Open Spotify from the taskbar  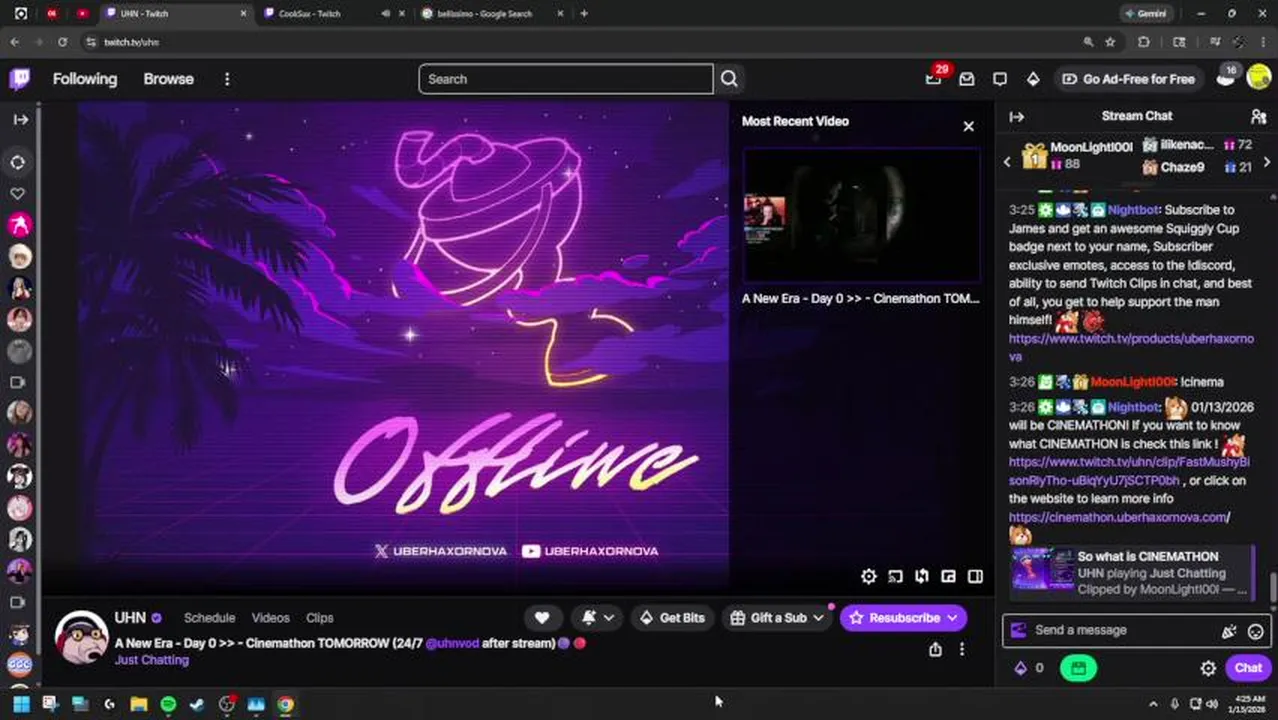[168, 704]
